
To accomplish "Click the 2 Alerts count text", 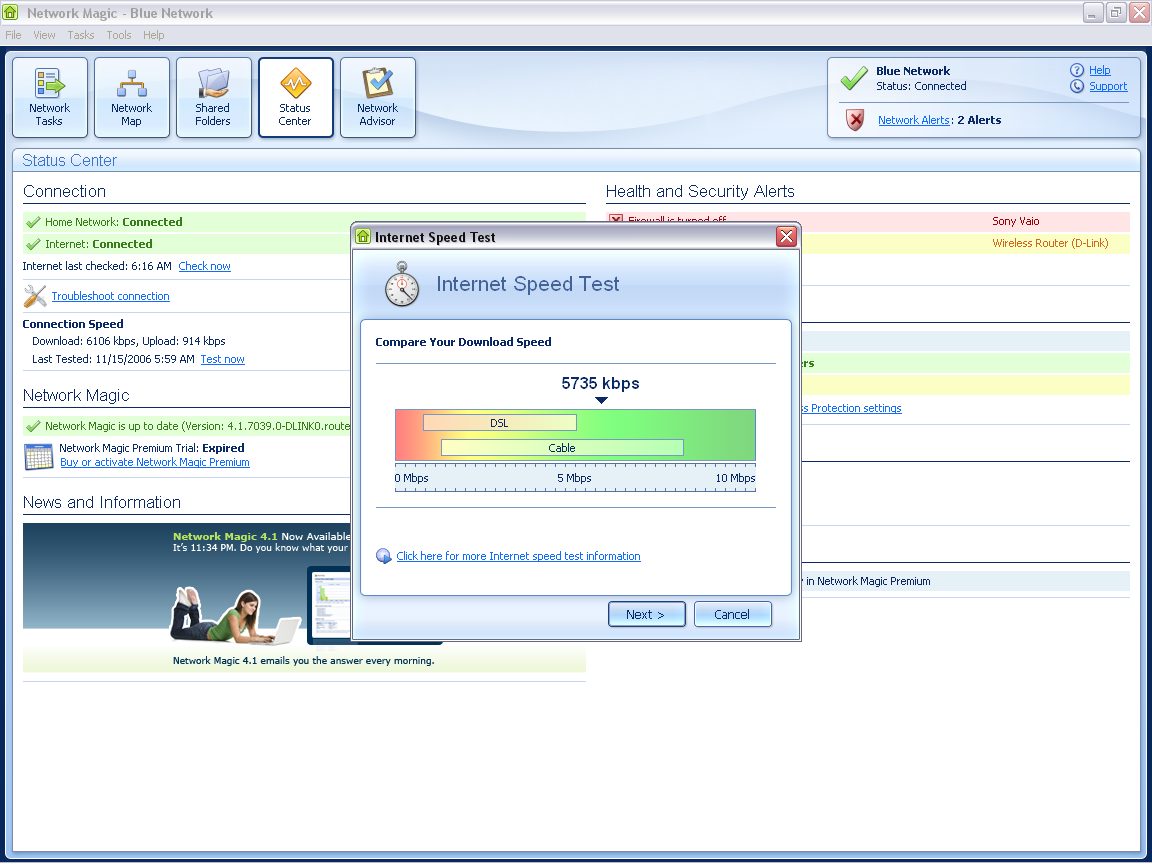I will pos(979,120).
